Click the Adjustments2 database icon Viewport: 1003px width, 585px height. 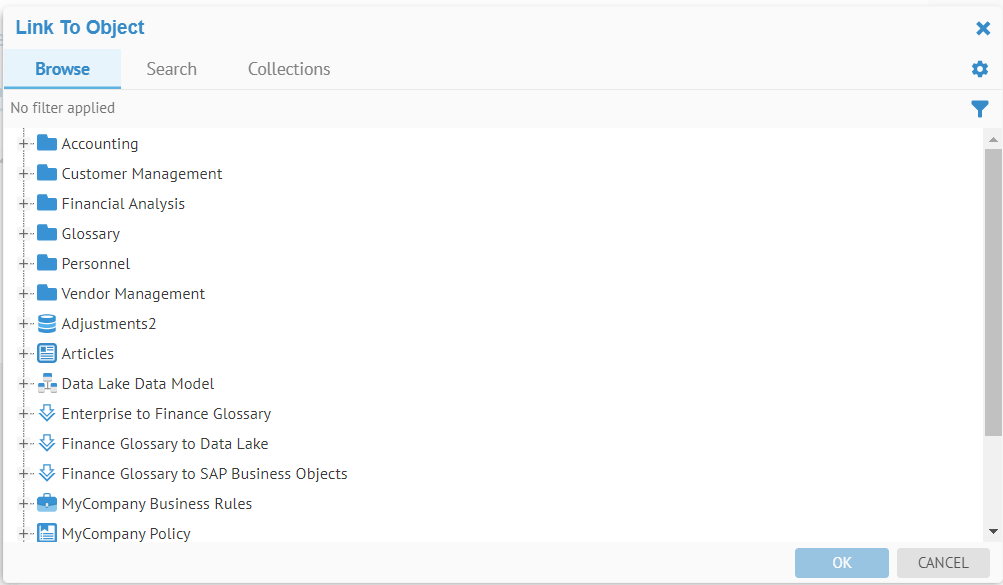point(47,324)
